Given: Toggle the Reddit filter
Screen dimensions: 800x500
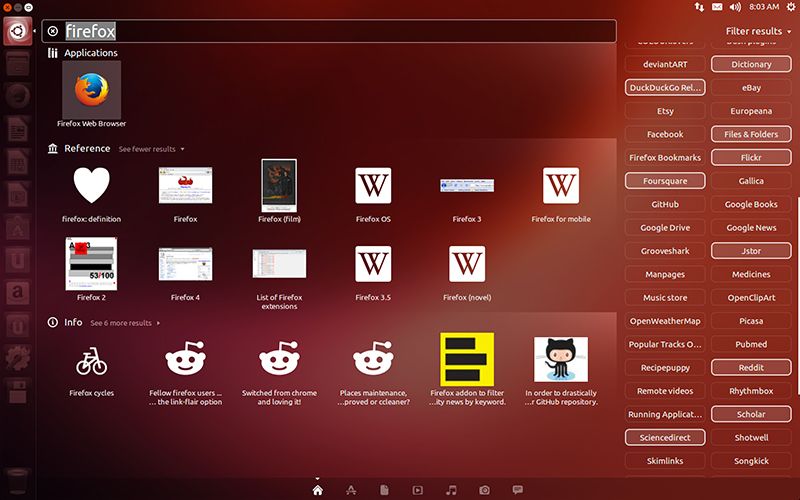Looking at the screenshot, I should point(751,367).
